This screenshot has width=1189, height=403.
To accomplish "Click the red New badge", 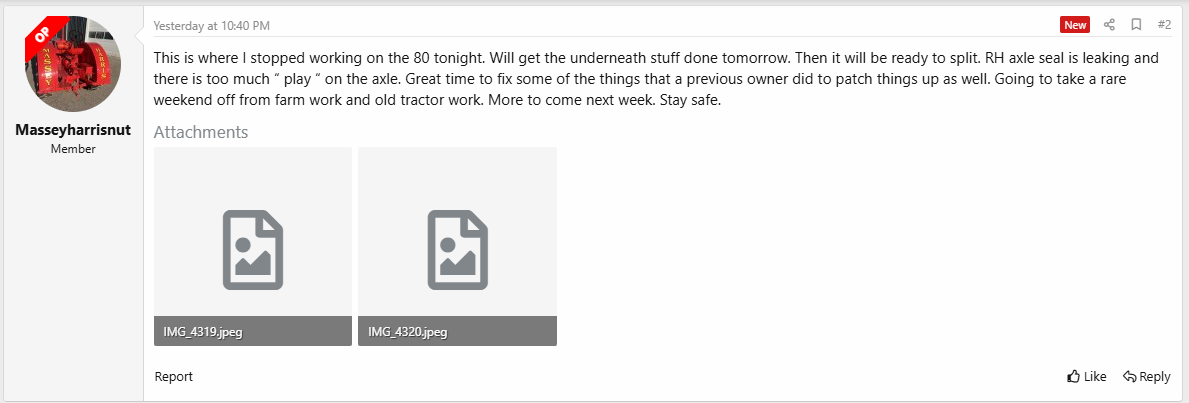I will (x=1074, y=25).
